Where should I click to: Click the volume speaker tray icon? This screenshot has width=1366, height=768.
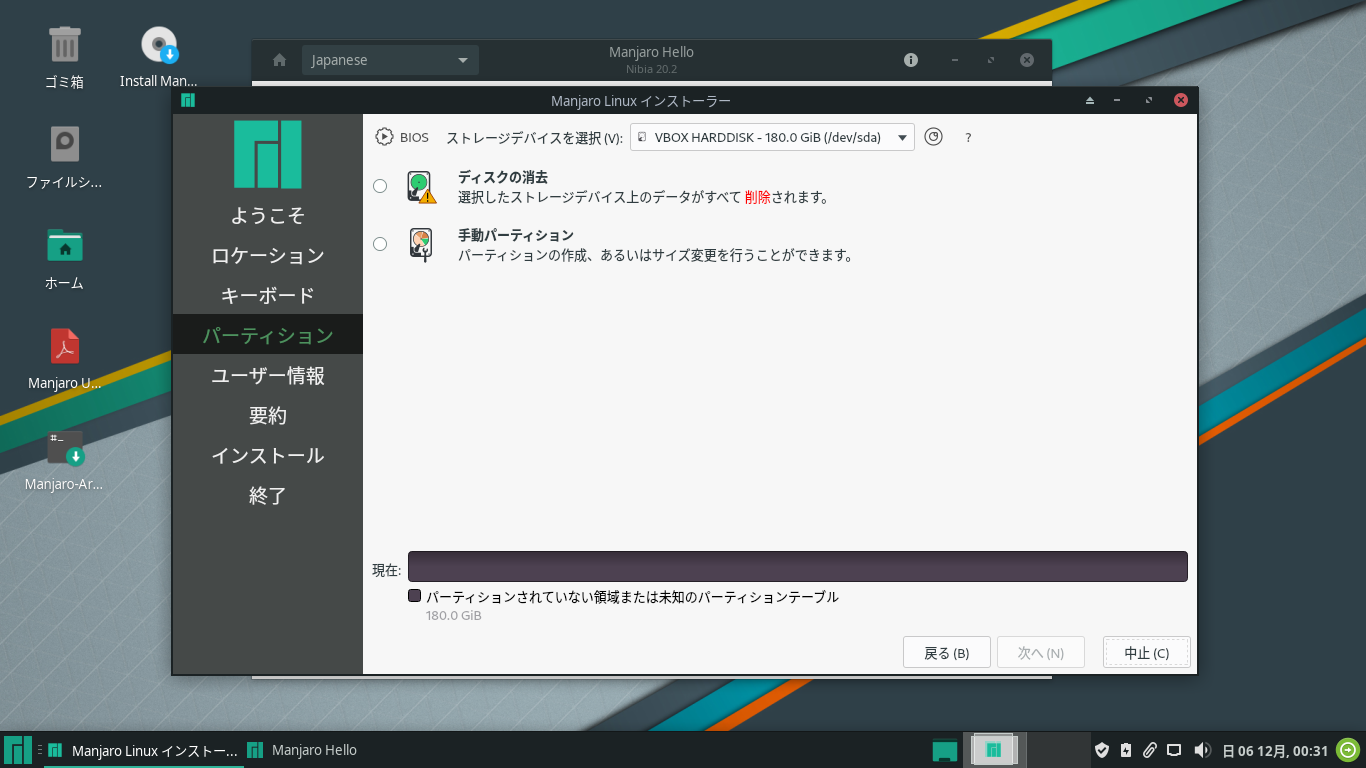(1203, 750)
